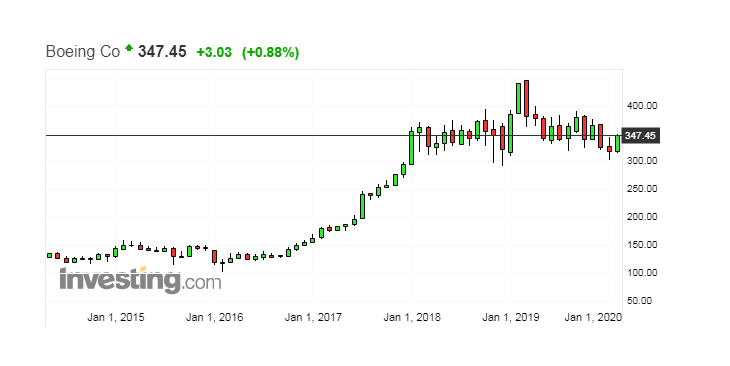Click the 50.00 price axis label
The image size is (730, 366).
[639, 300]
